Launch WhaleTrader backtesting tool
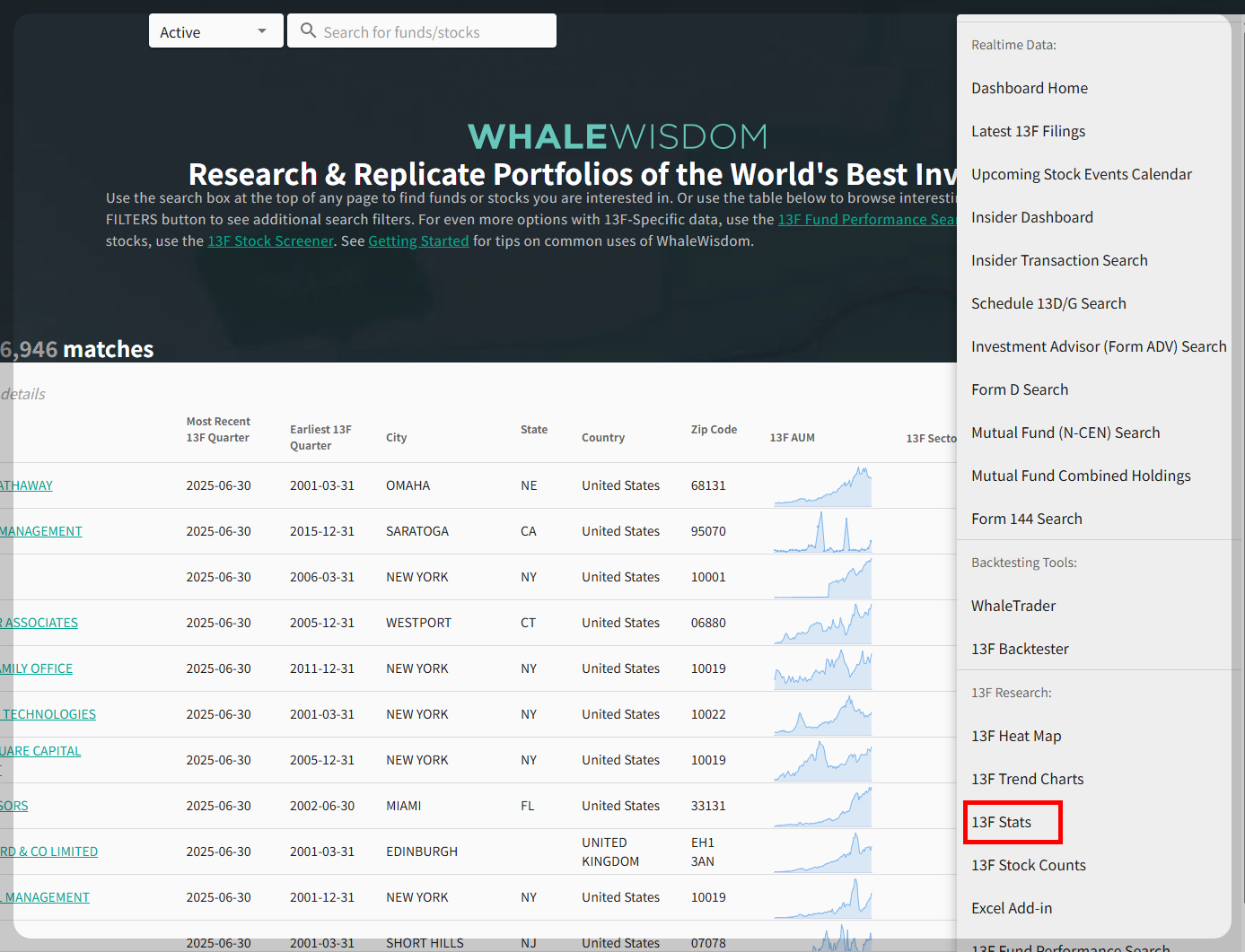Screen dimensions: 1245x952 pyautogui.click(x=1013, y=606)
